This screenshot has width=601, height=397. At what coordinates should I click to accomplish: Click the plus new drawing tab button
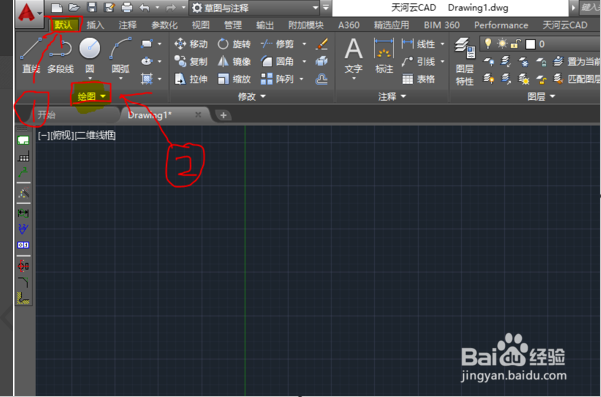pos(223,115)
